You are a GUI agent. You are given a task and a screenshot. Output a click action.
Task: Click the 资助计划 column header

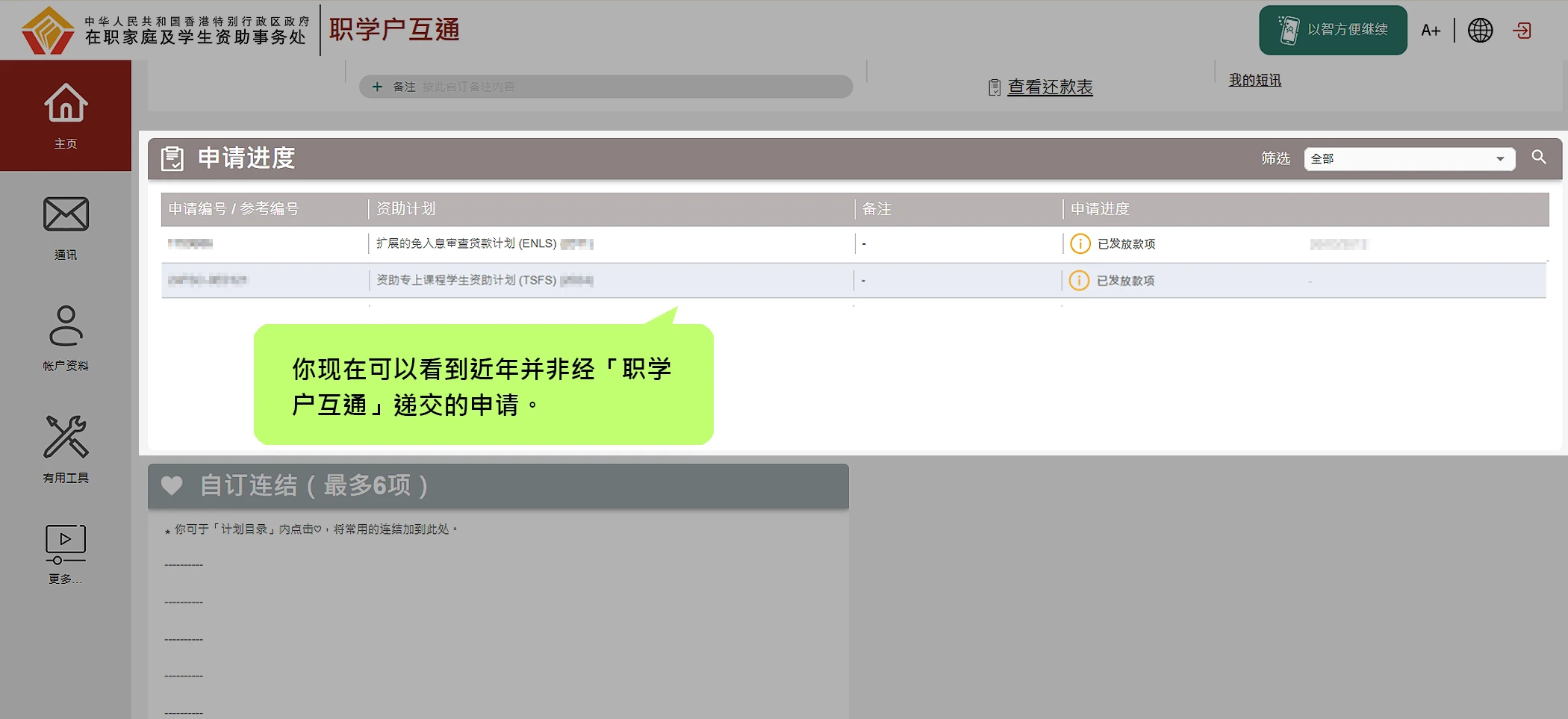(405, 209)
